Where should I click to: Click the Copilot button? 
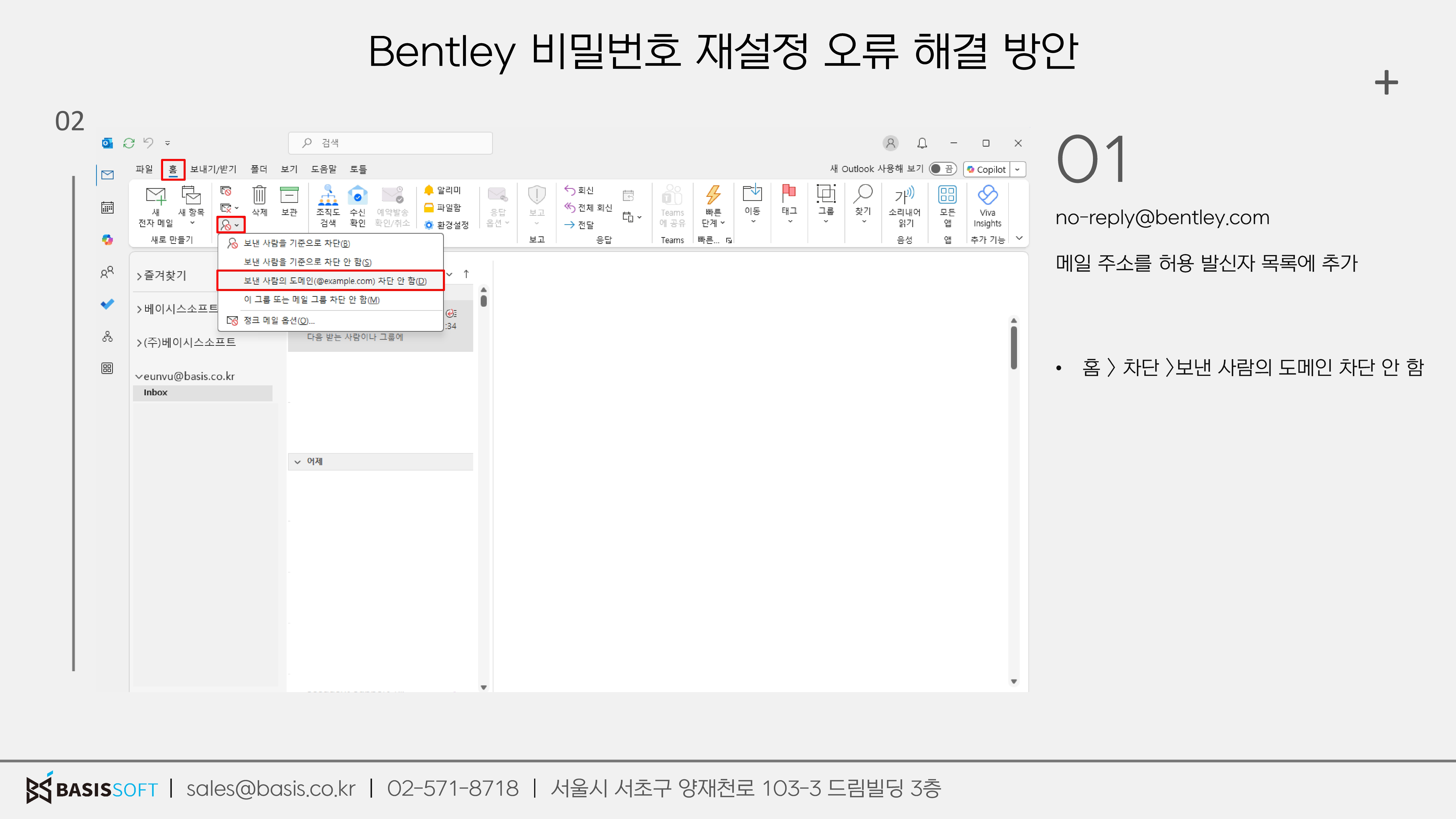[x=986, y=170]
